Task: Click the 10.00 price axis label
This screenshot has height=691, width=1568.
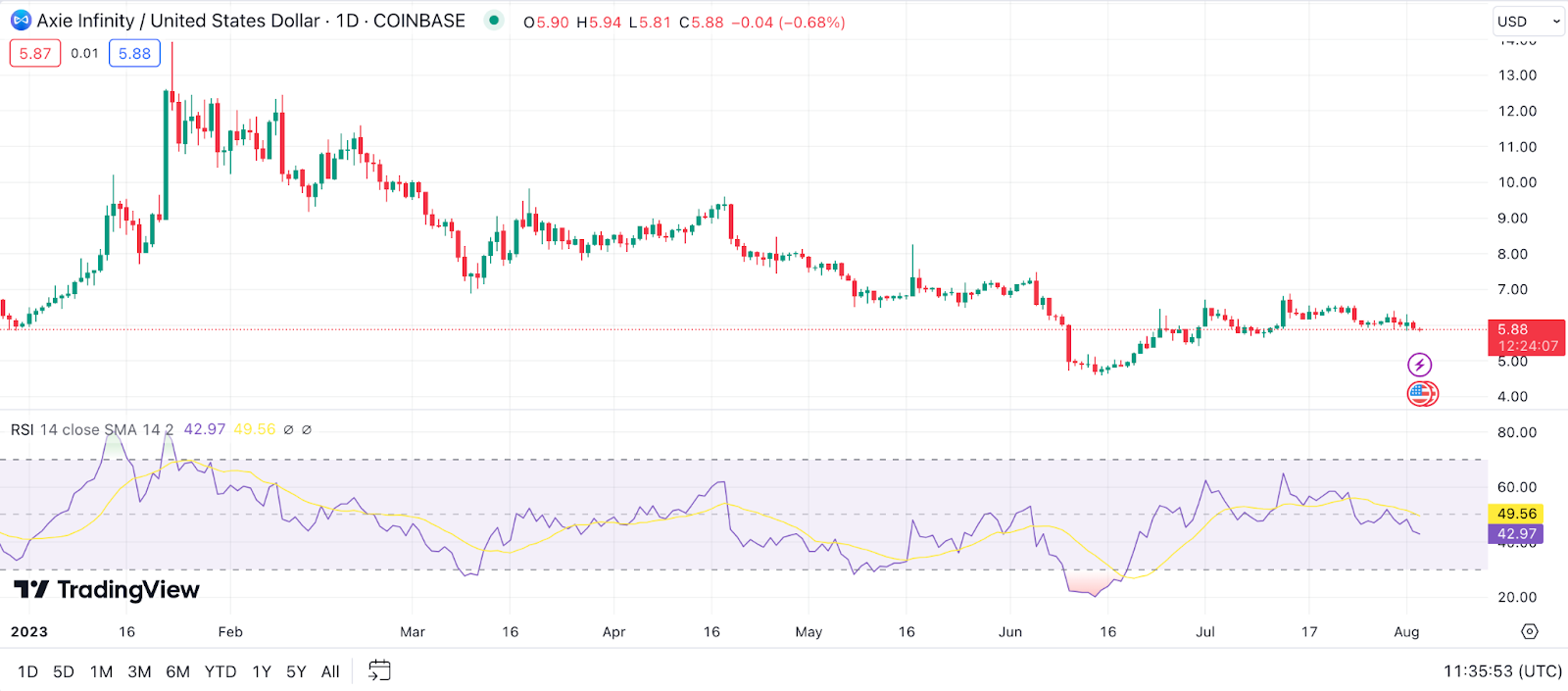Action: (1517, 182)
